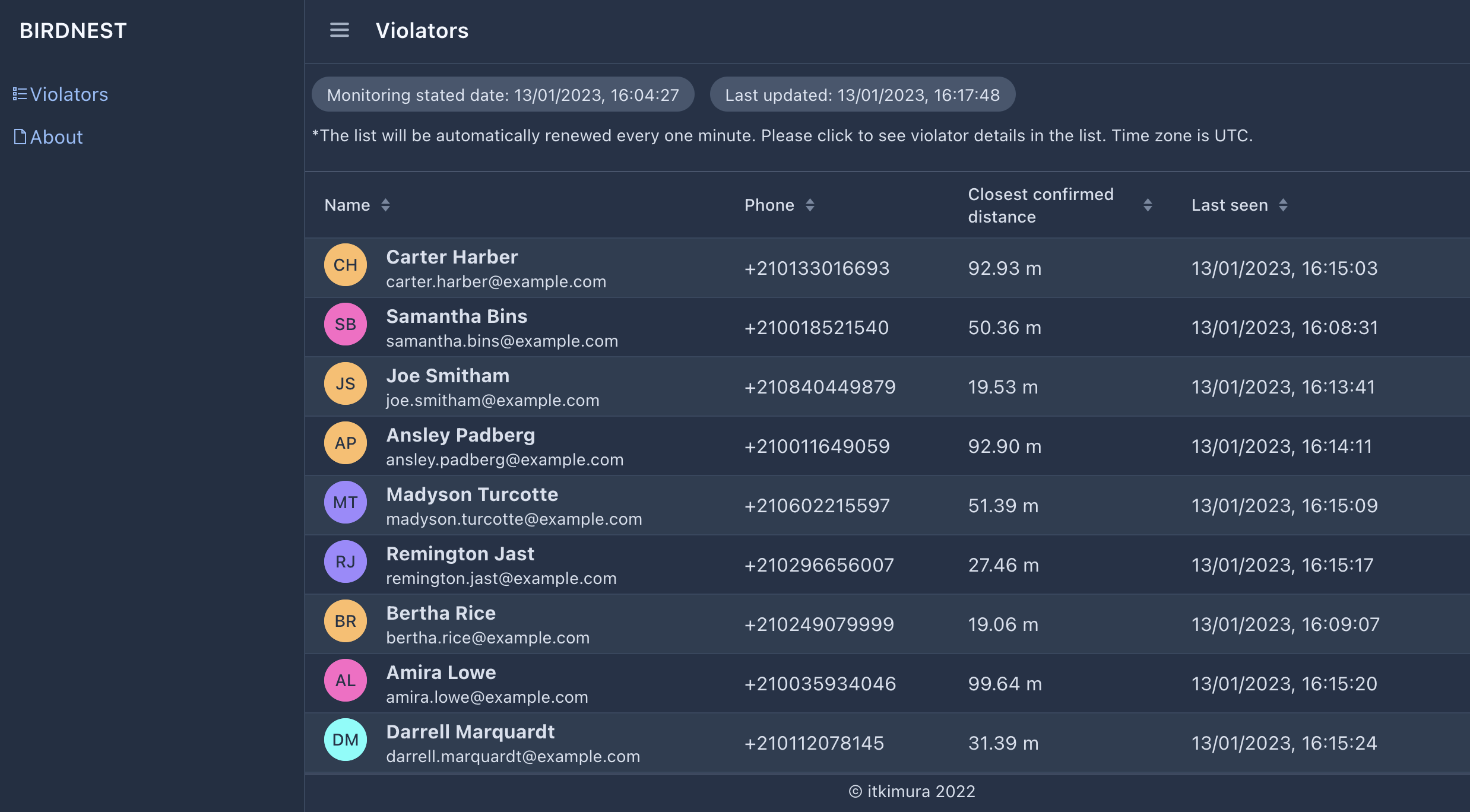The height and width of the screenshot is (812, 1470).
Task: Click Amira Lowe's email address
Action: [486, 697]
